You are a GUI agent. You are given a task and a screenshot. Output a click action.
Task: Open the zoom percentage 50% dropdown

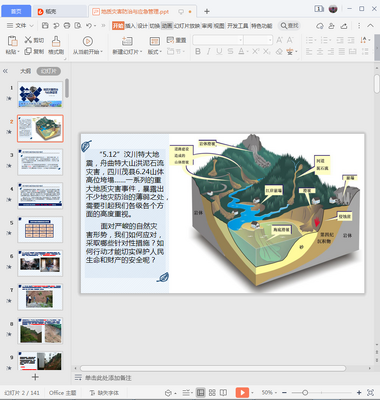point(269,393)
